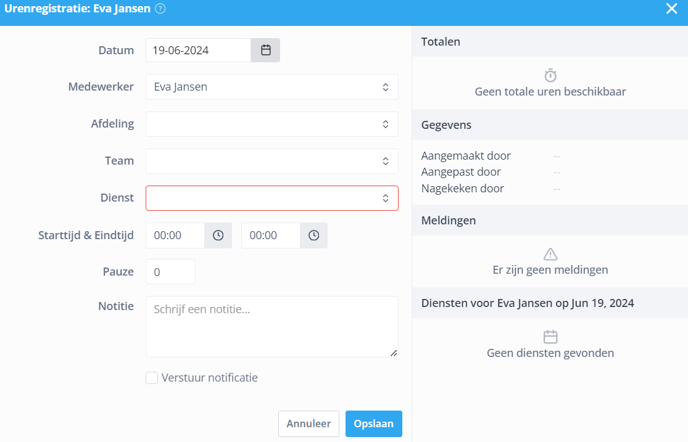
Task: Expand the Team dropdown
Action: (272, 161)
